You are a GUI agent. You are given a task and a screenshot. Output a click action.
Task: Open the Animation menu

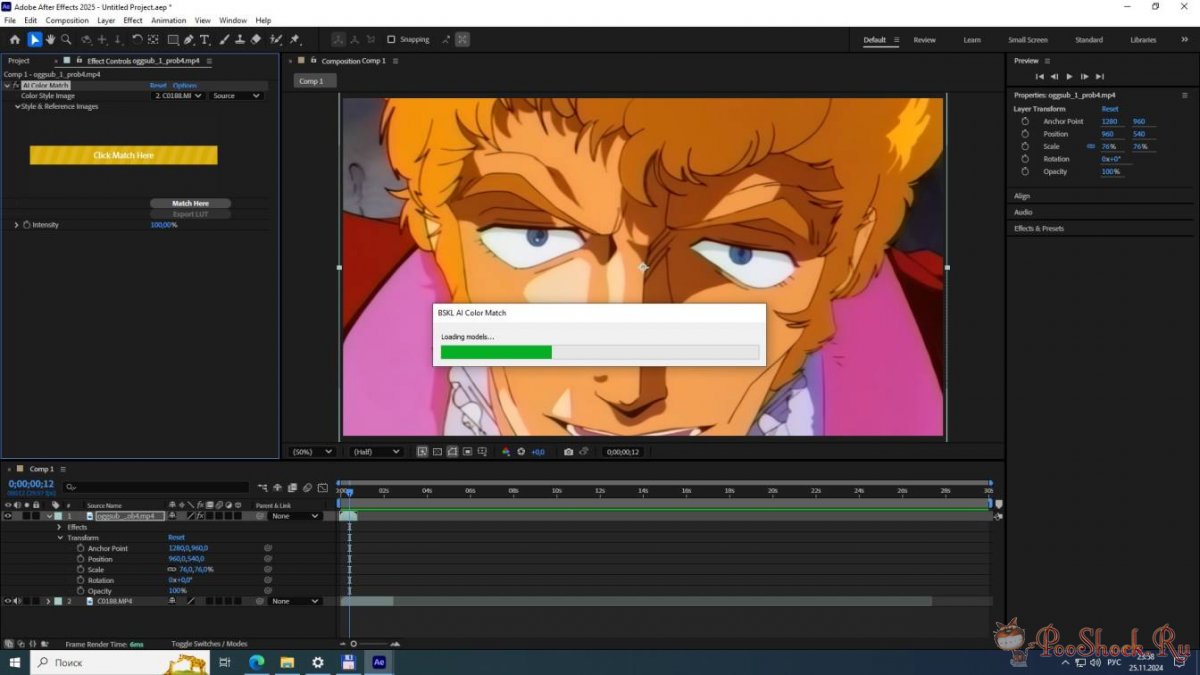point(168,20)
